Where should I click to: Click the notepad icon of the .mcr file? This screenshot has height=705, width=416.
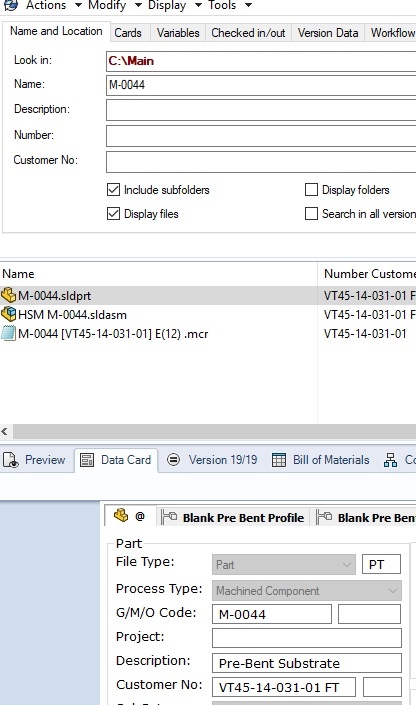coord(9,334)
